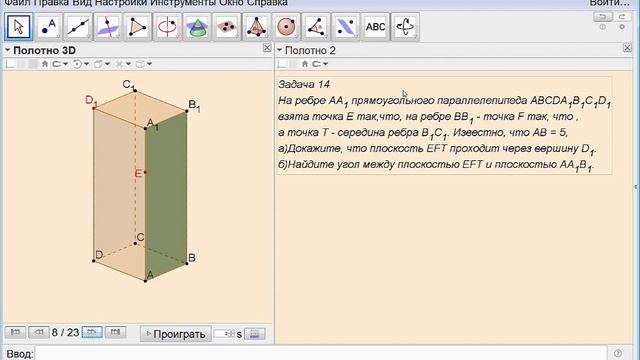Select the Reflect about plane tool
Screen dimensions: 640x360
pyautogui.click(x=346, y=27)
